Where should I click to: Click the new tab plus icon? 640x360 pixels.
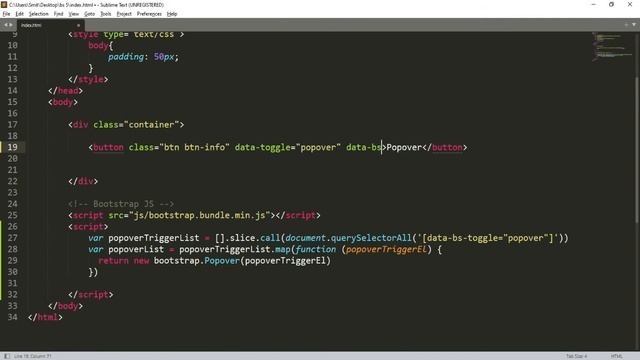626,25
